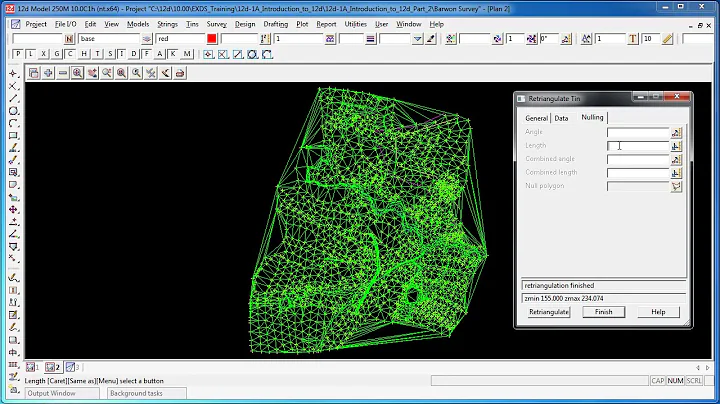Open the Combined length picker icon
Viewport: 720px width, 404px height.
(x=676, y=173)
